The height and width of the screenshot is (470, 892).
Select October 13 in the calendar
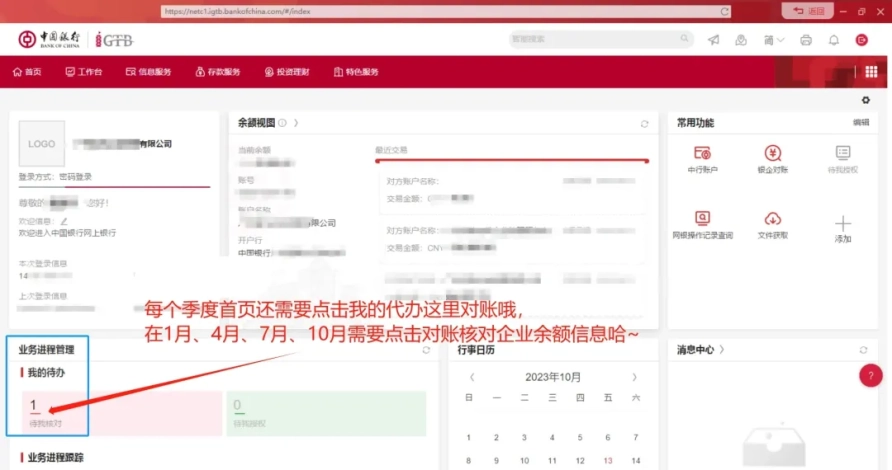608,460
